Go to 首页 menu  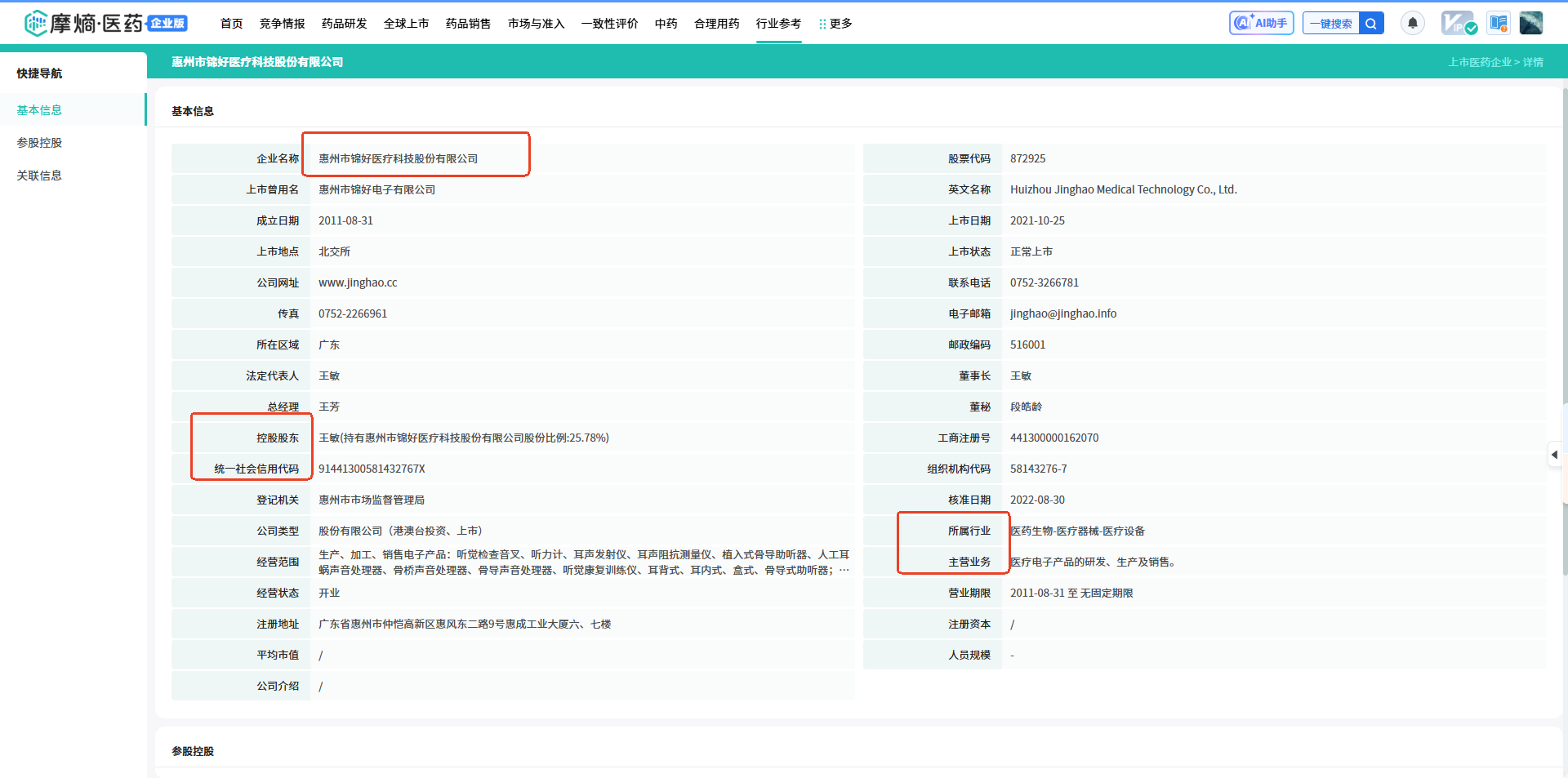232,24
